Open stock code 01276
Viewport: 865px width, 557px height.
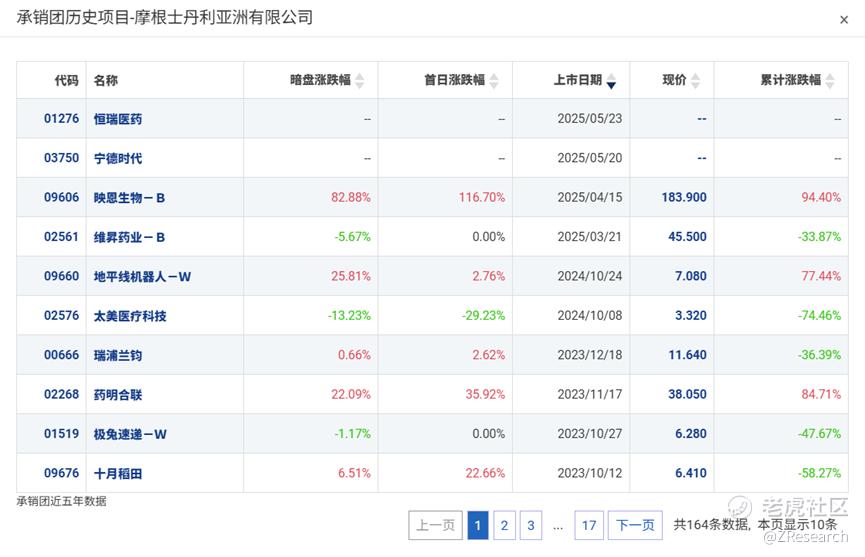click(61, 119)
